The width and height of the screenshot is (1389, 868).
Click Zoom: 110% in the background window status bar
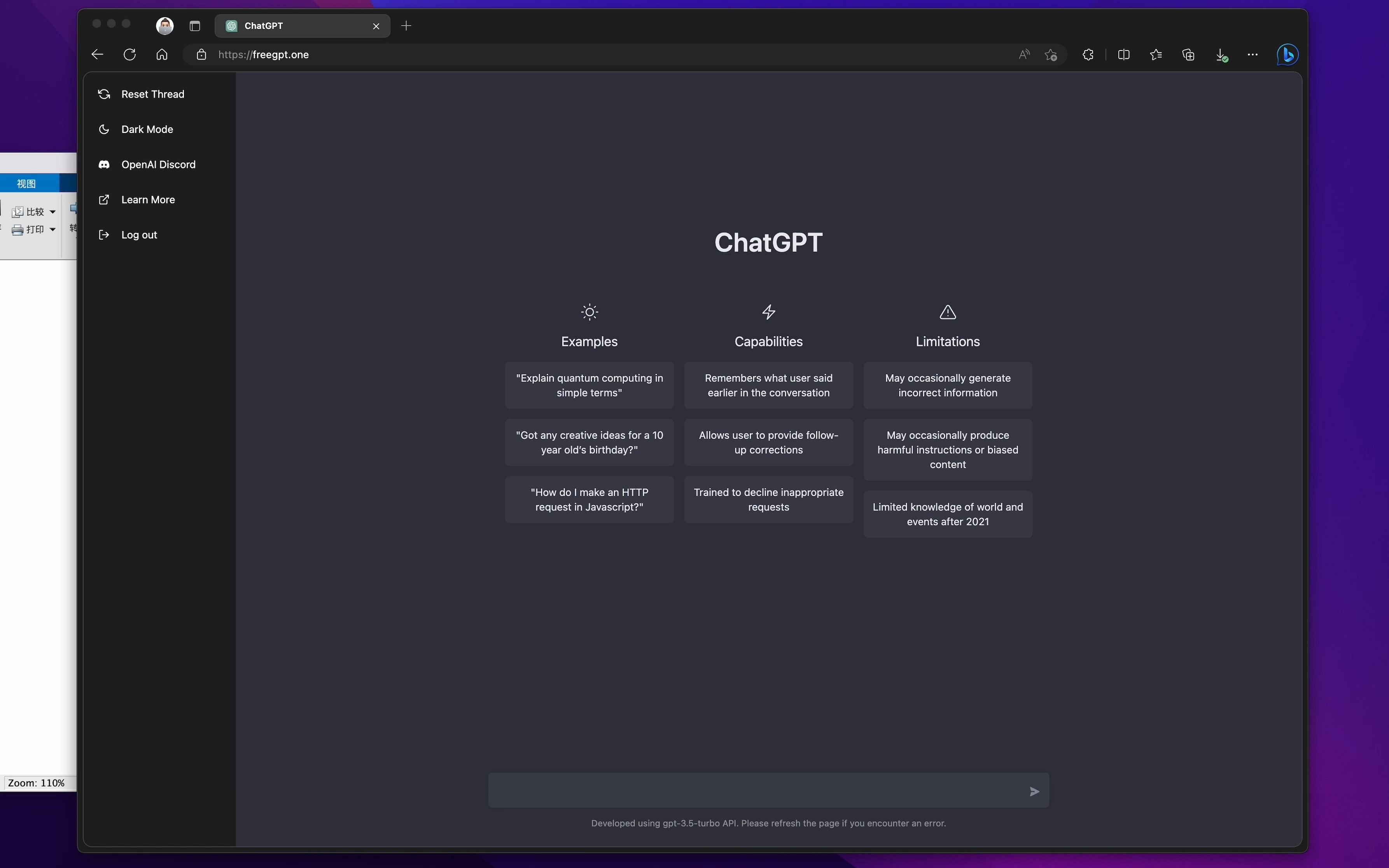click(36, 783)
